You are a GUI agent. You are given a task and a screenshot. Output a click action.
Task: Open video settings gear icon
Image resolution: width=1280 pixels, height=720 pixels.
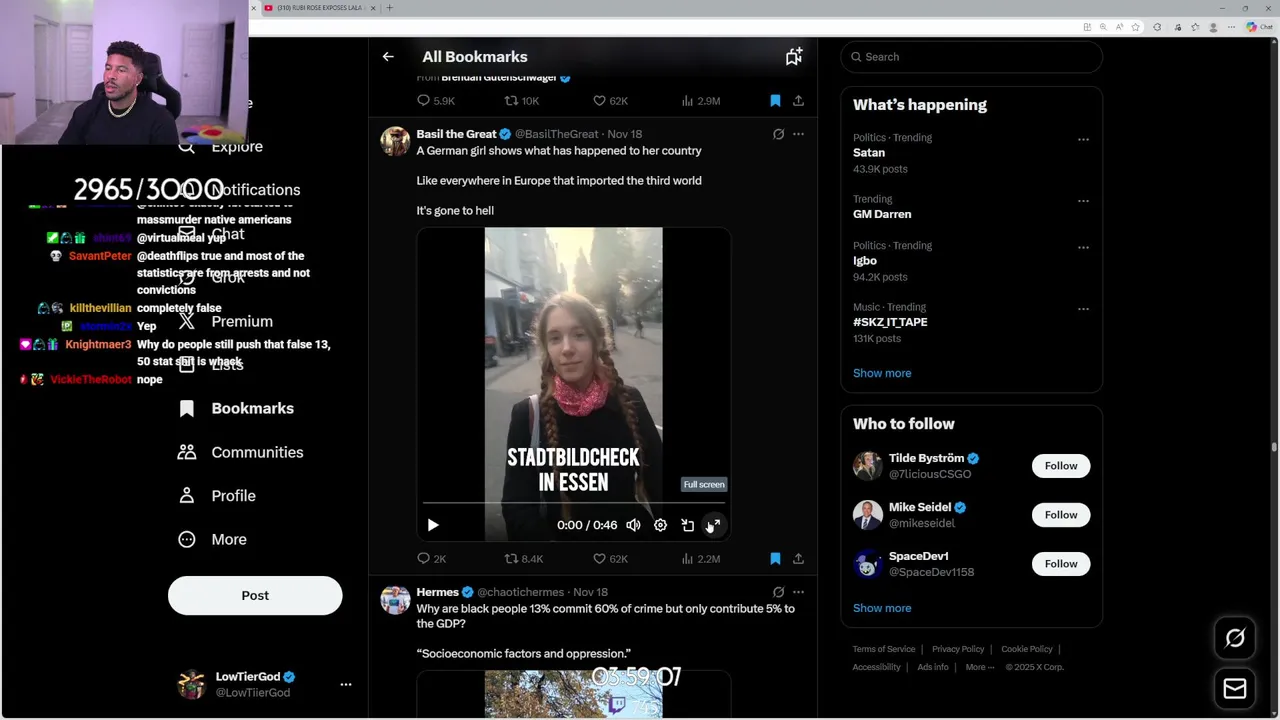[660, 525]
